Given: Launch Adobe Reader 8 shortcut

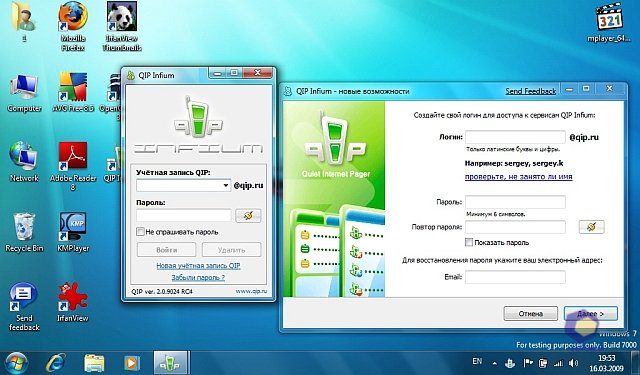Looking at the screenshot, I should [x=73, y=166].
